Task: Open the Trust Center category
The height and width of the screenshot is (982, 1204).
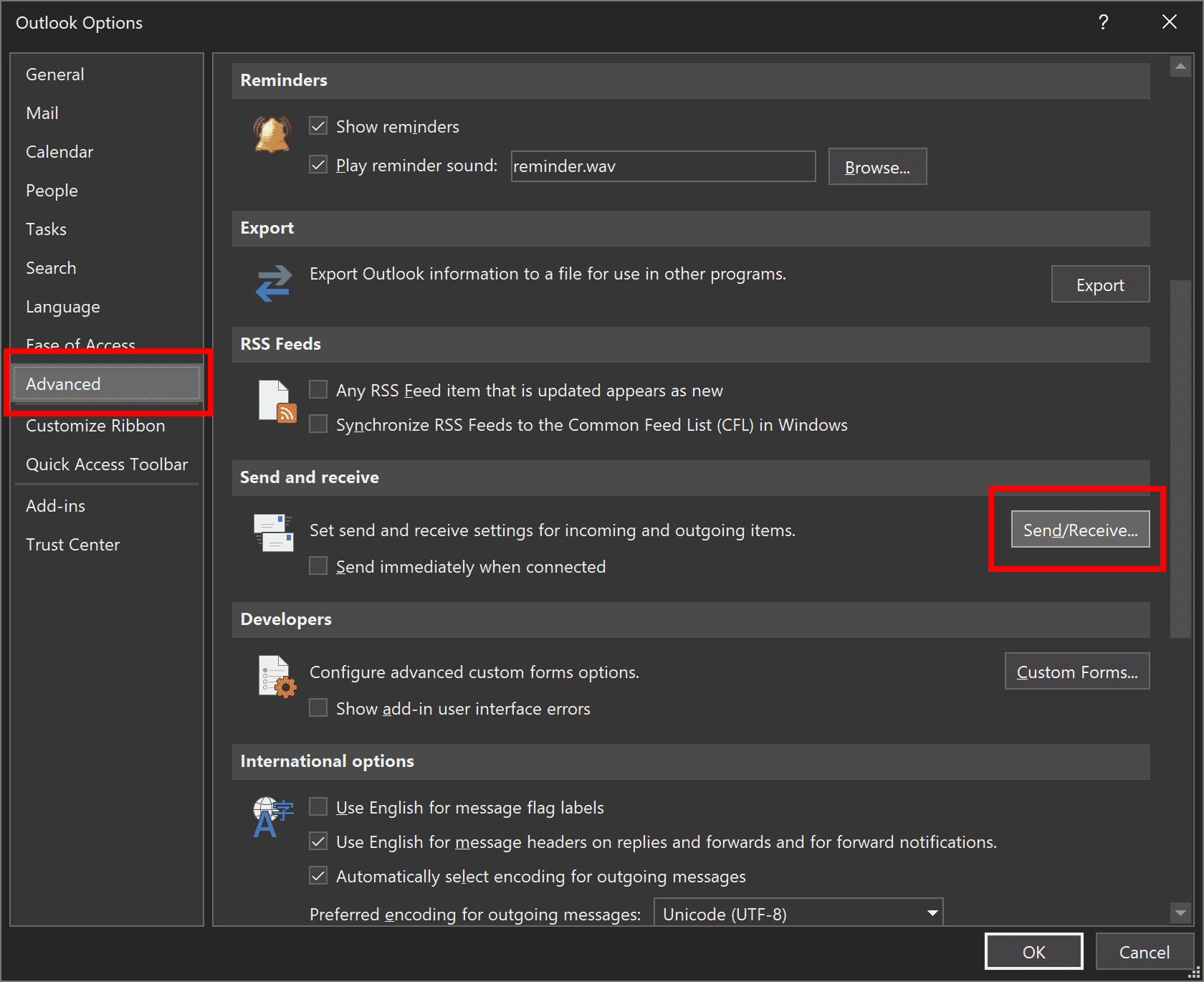Action: pos(72,545)
